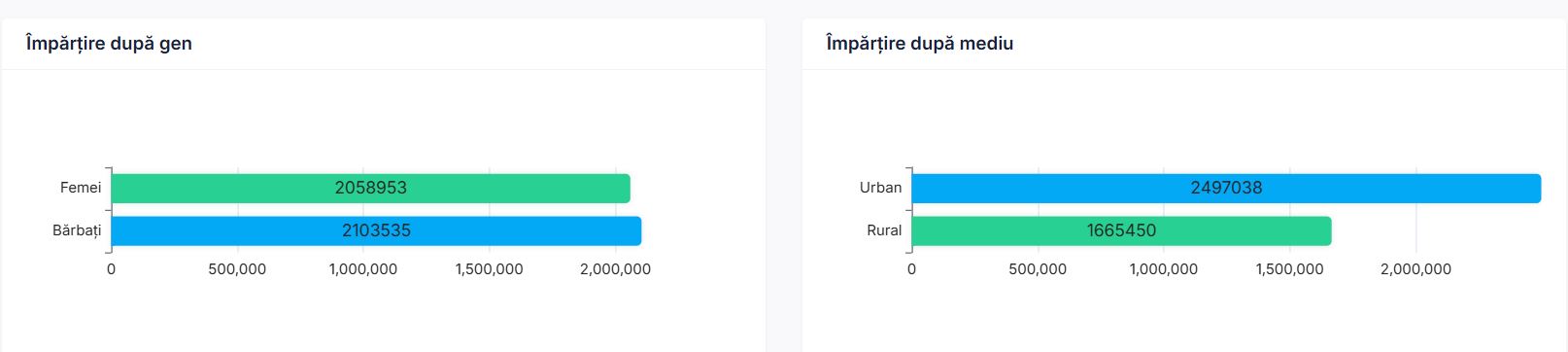The image size is (1568, 352).
Task: Click the Împărțire după mediu heading
Action: [919, 44]
